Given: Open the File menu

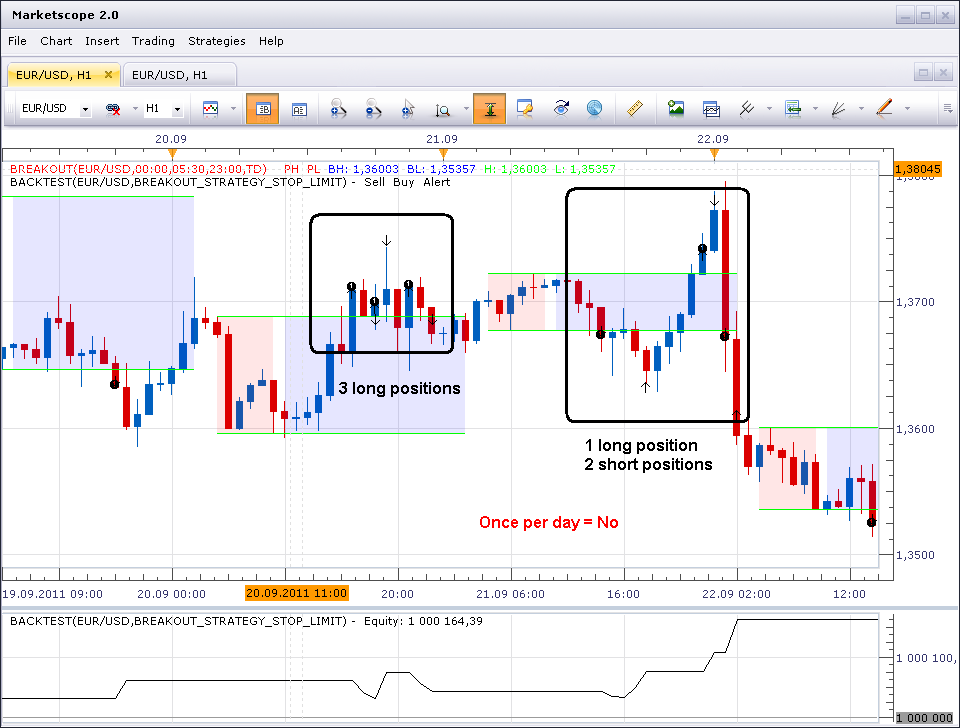Looking at the screenshot, I should (x=17, y=41).
